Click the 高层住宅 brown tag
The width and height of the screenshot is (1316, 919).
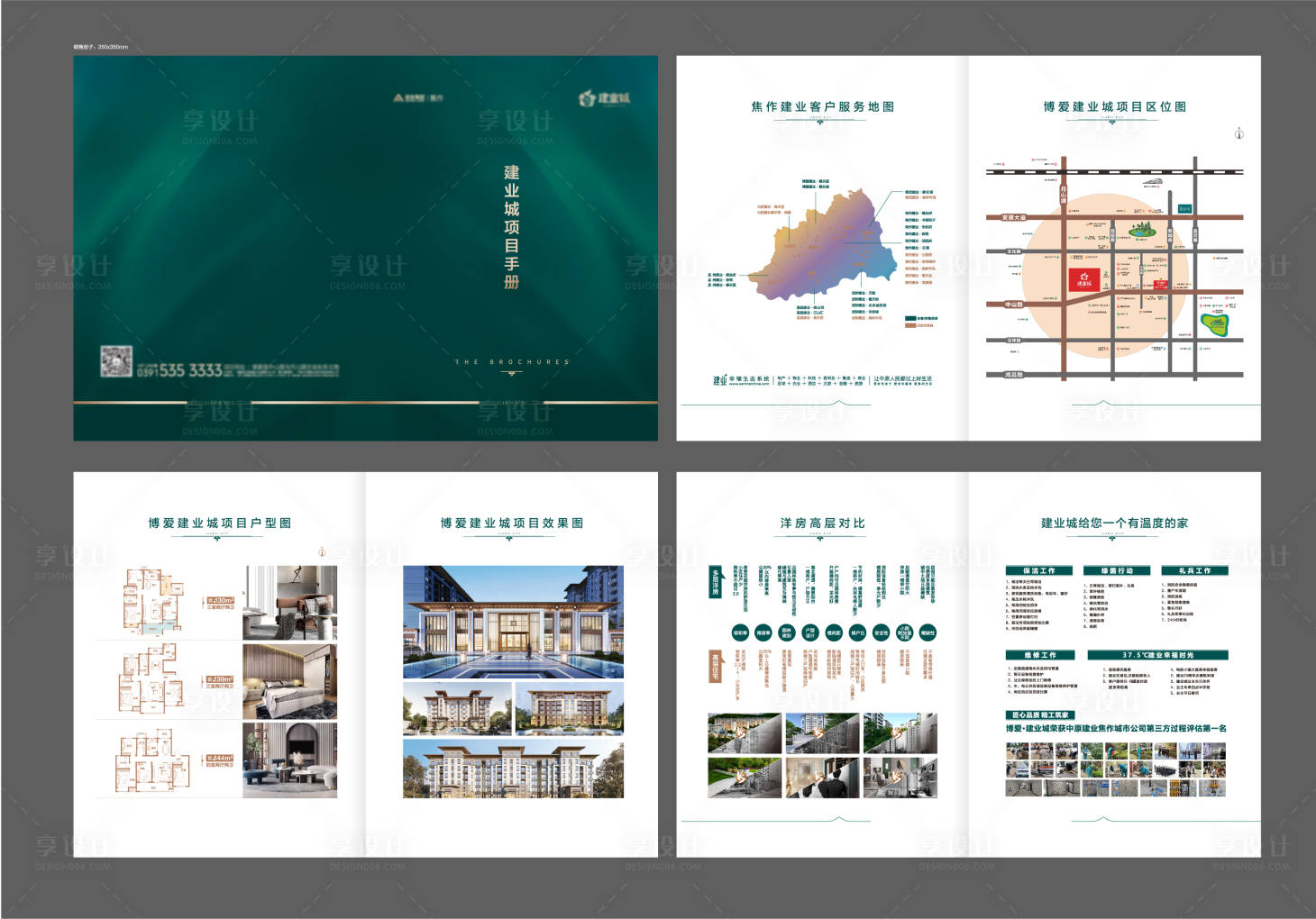point(716,667)
